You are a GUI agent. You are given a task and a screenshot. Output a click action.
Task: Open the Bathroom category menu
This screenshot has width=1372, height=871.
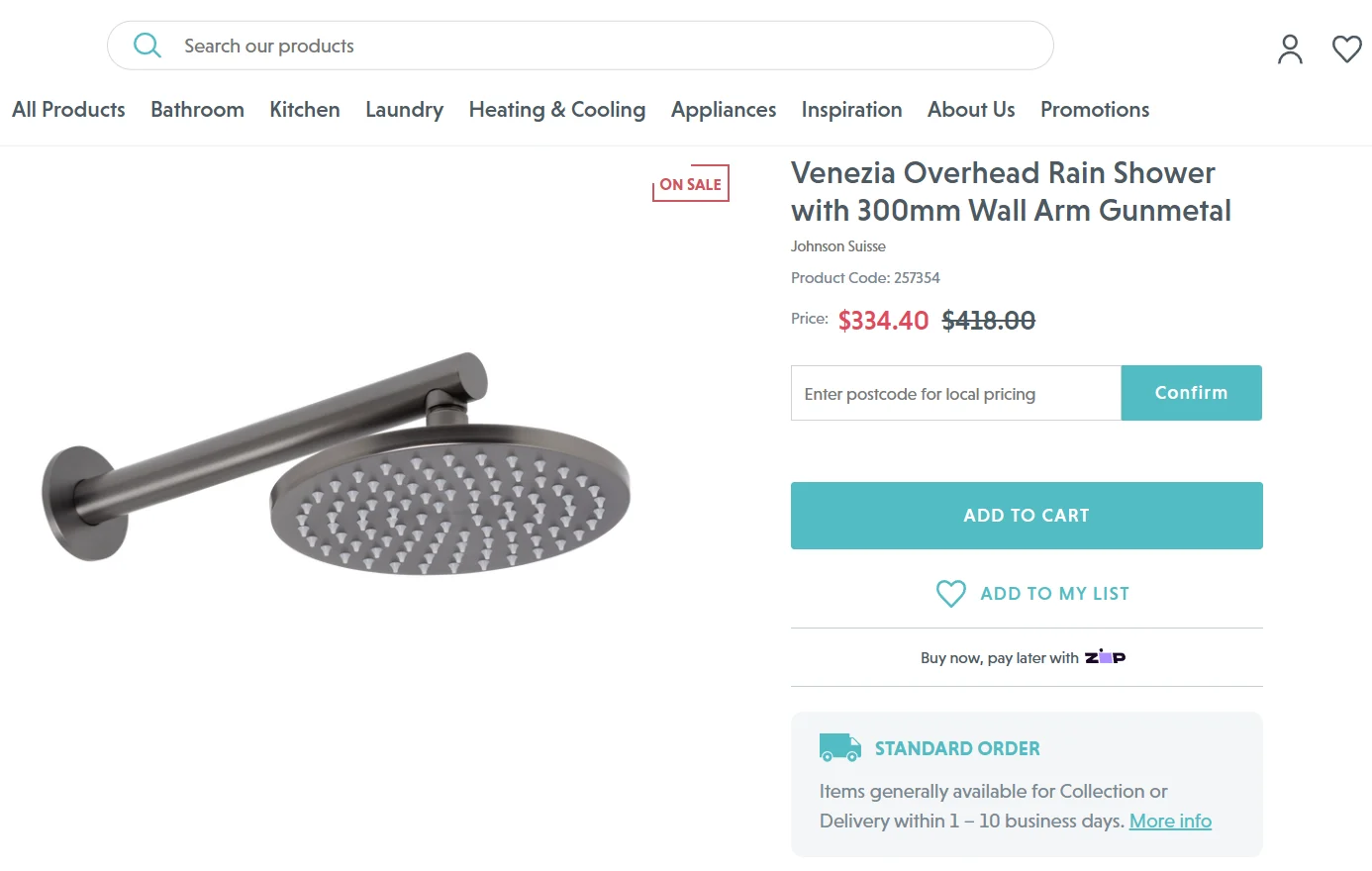coord(197,110)
